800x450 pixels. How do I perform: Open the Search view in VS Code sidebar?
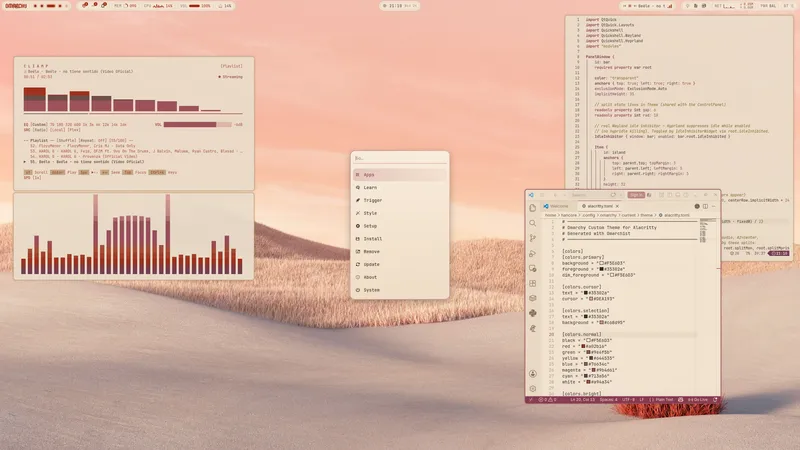[533, 223]
